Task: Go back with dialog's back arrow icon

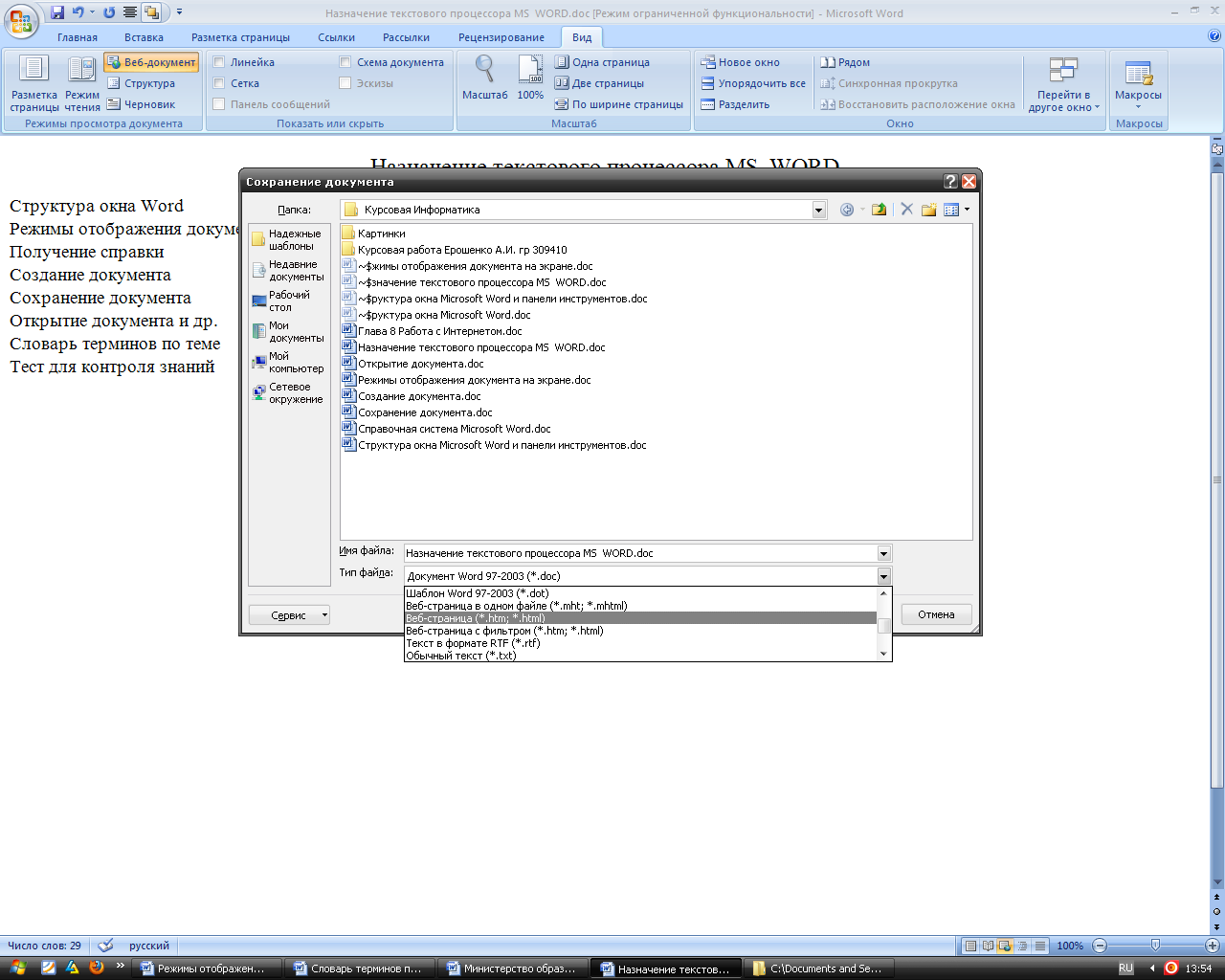Action: click(847, 210)
